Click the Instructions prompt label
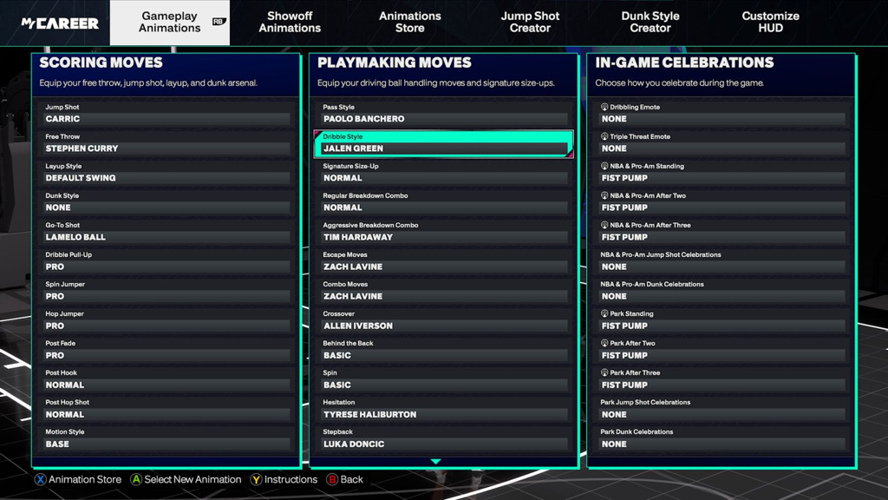Viewport: 888px width, 500px height. (291, 479)
